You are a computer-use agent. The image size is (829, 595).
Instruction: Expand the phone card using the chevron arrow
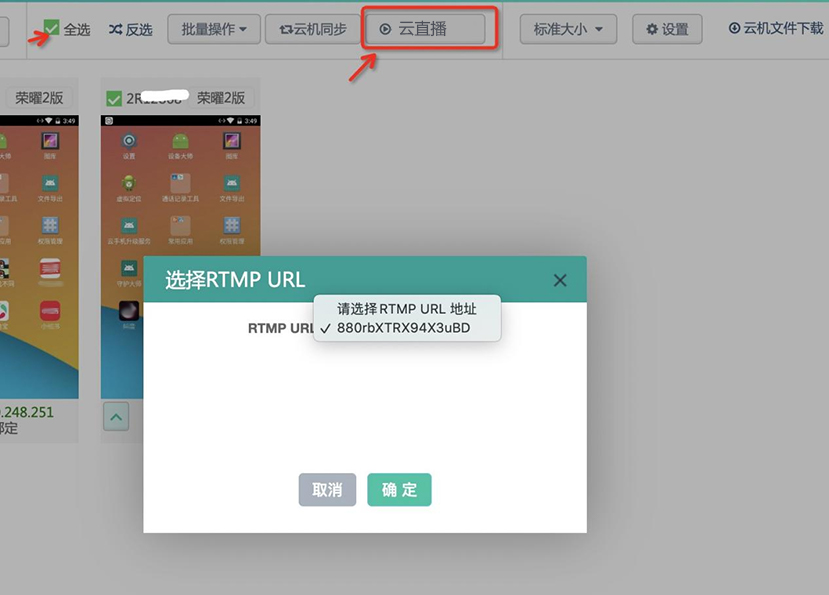point(117,417)
